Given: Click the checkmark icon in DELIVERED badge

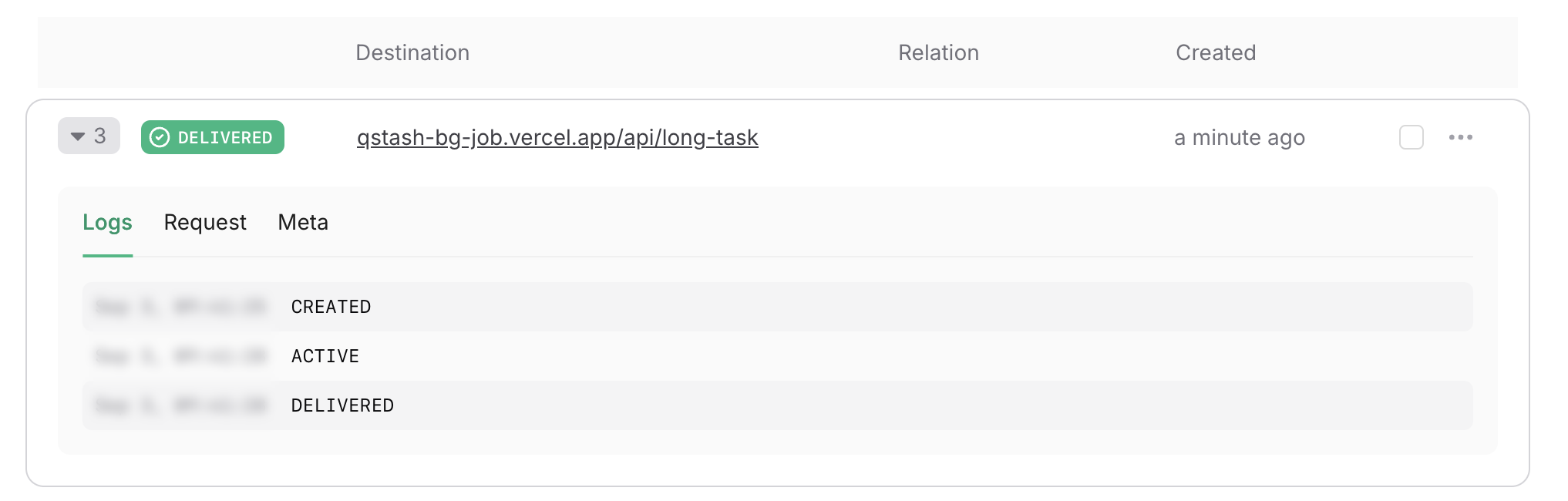Looking at the screenshot, I should [160, 137].
